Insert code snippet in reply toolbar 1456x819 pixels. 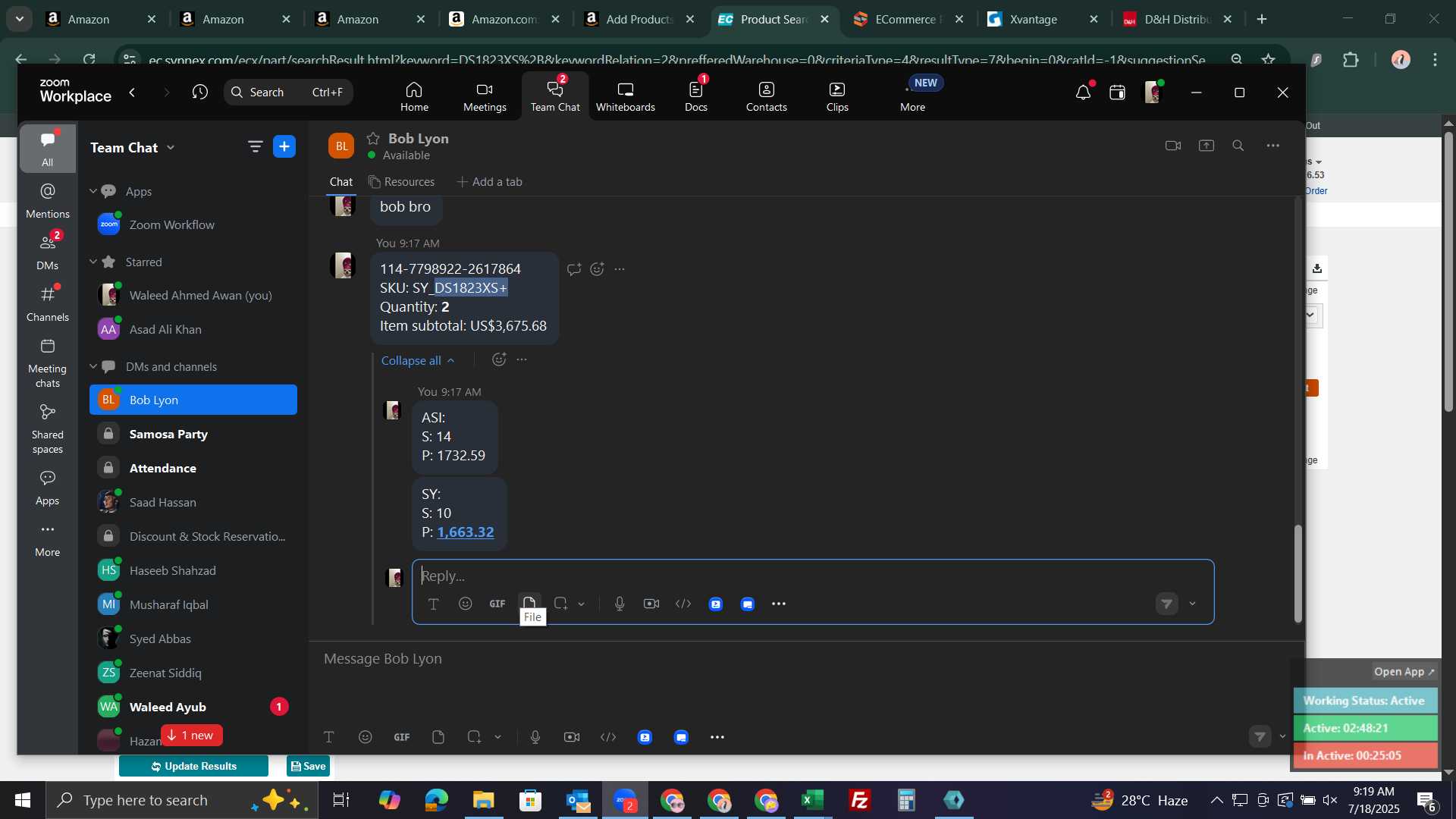682,604
